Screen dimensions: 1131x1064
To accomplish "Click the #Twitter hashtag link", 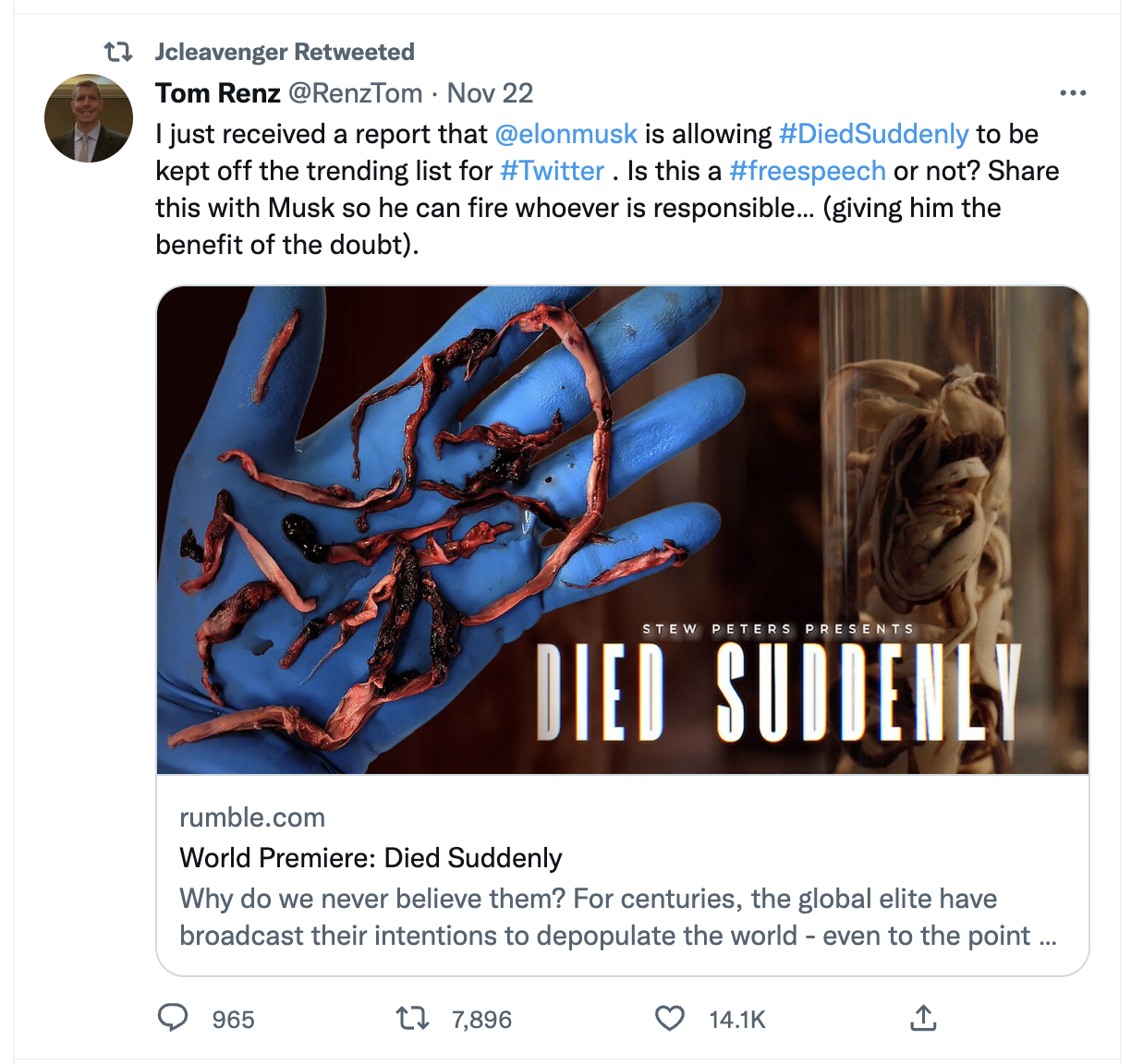I will (x=552, y=171).
